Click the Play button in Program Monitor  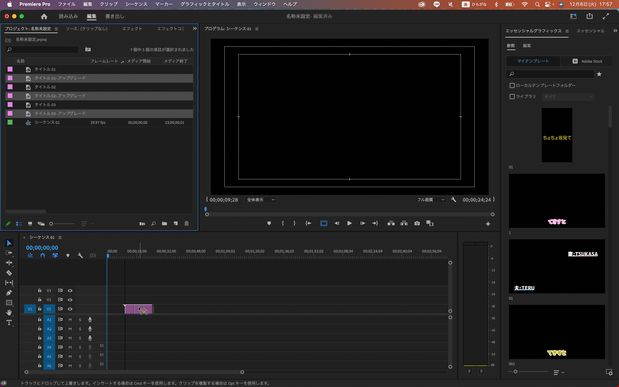tap(349, 224)
